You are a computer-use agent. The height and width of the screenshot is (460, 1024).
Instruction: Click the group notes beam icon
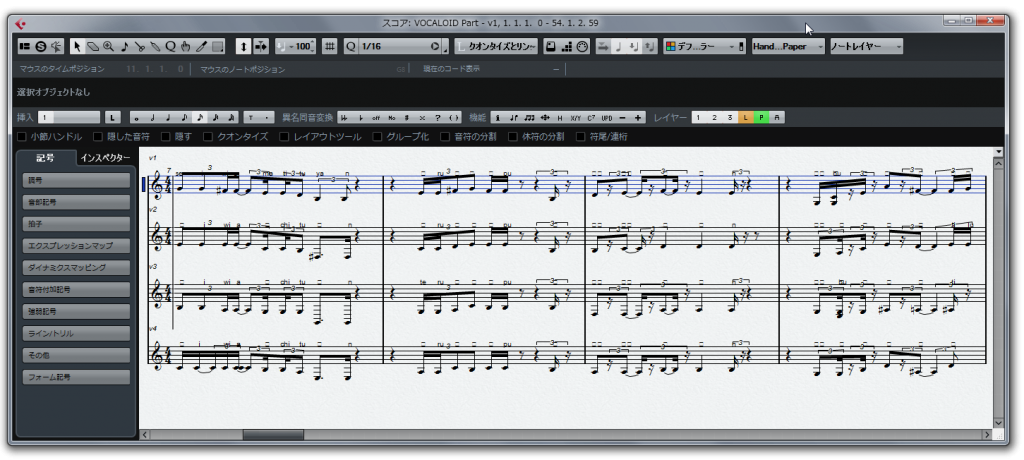[530, 118]
